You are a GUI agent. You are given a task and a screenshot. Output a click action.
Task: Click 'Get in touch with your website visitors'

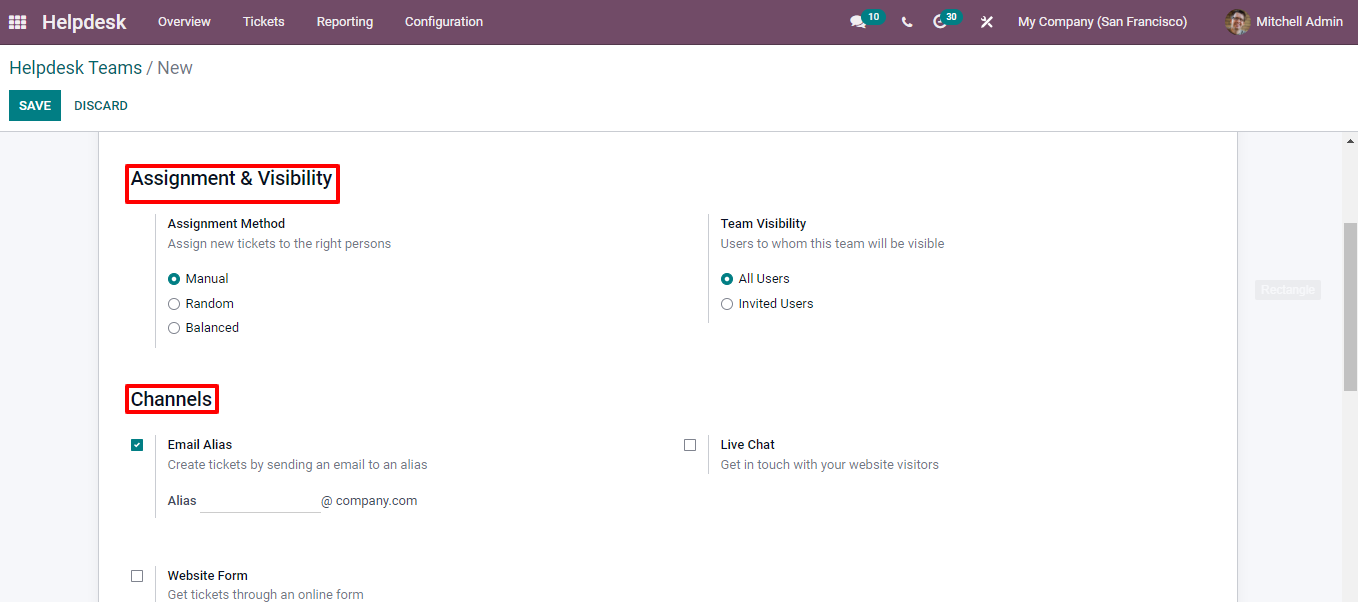tap(830, 465)
